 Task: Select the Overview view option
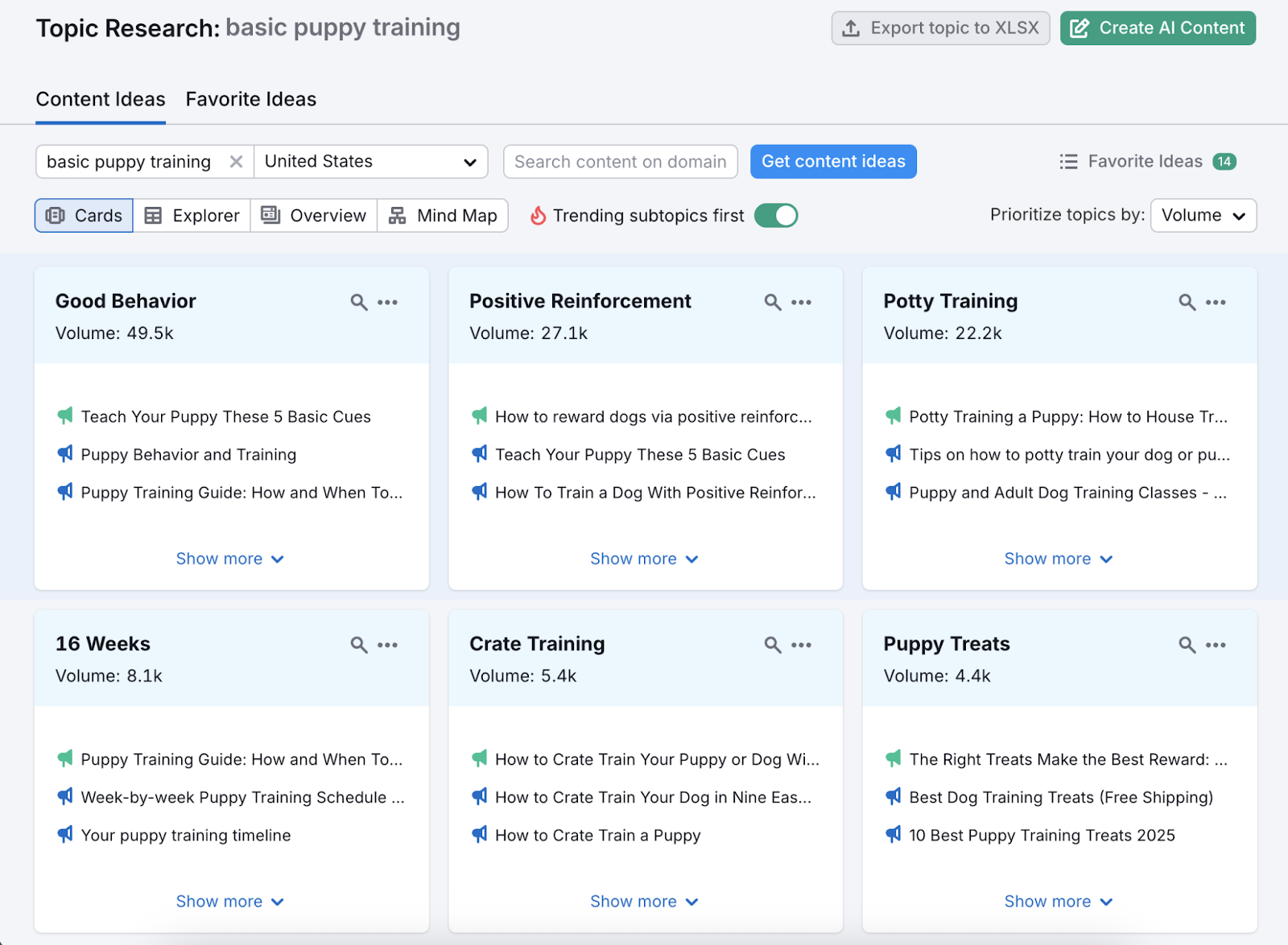click(x=313, y=215)
